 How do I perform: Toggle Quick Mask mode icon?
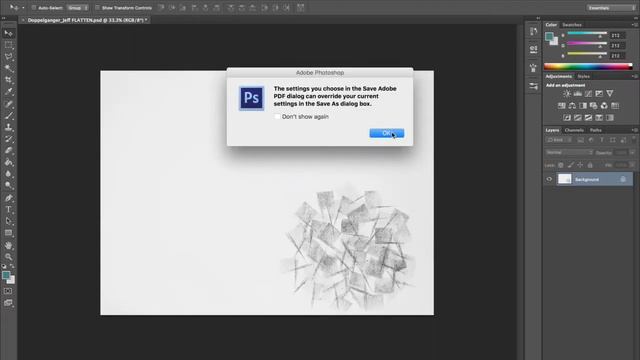pyautogui.click(x=8, y=291)
